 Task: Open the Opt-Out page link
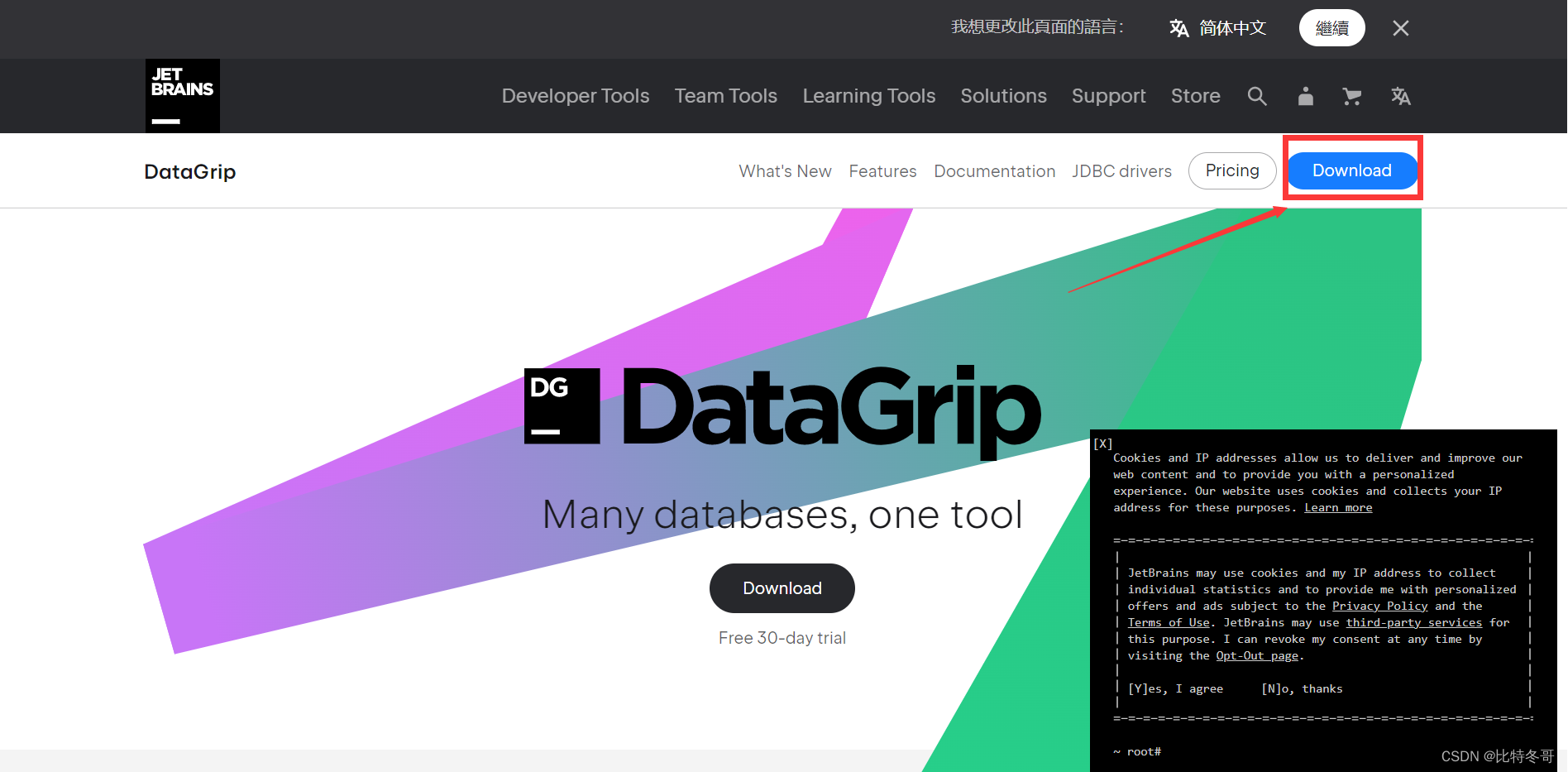[x=1257, y=655]
